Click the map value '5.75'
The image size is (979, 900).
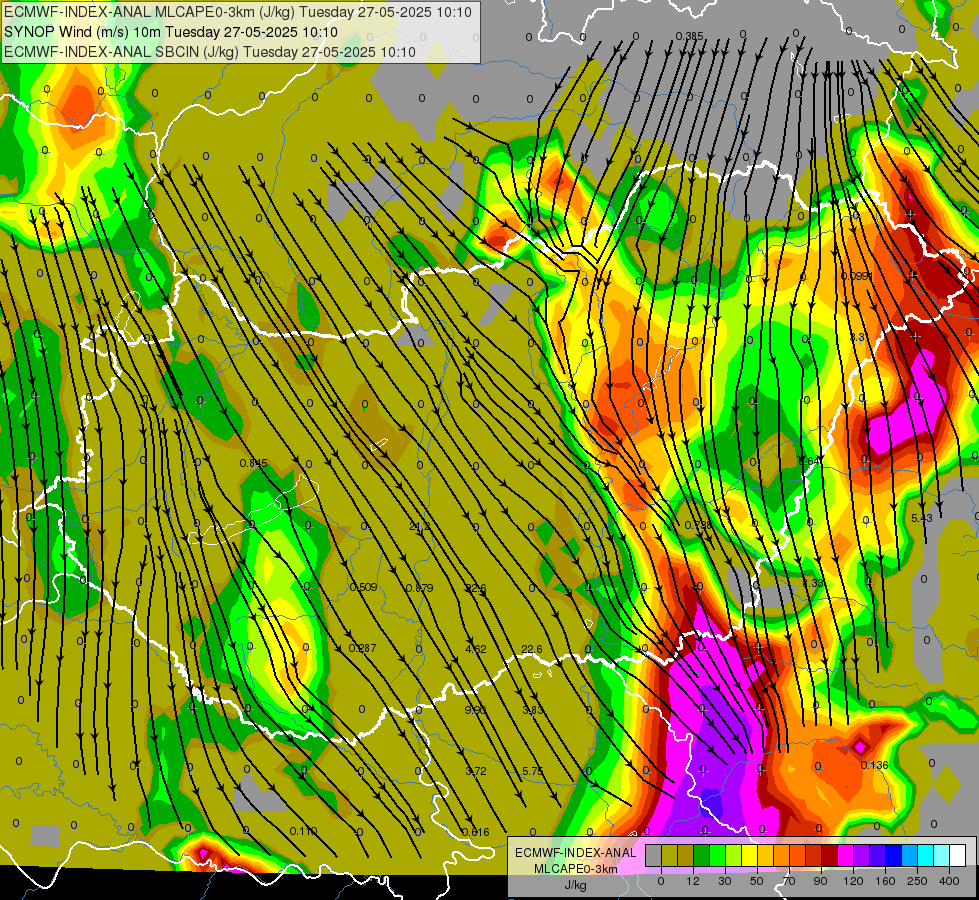pyautogui.click(x=533, y=771)
